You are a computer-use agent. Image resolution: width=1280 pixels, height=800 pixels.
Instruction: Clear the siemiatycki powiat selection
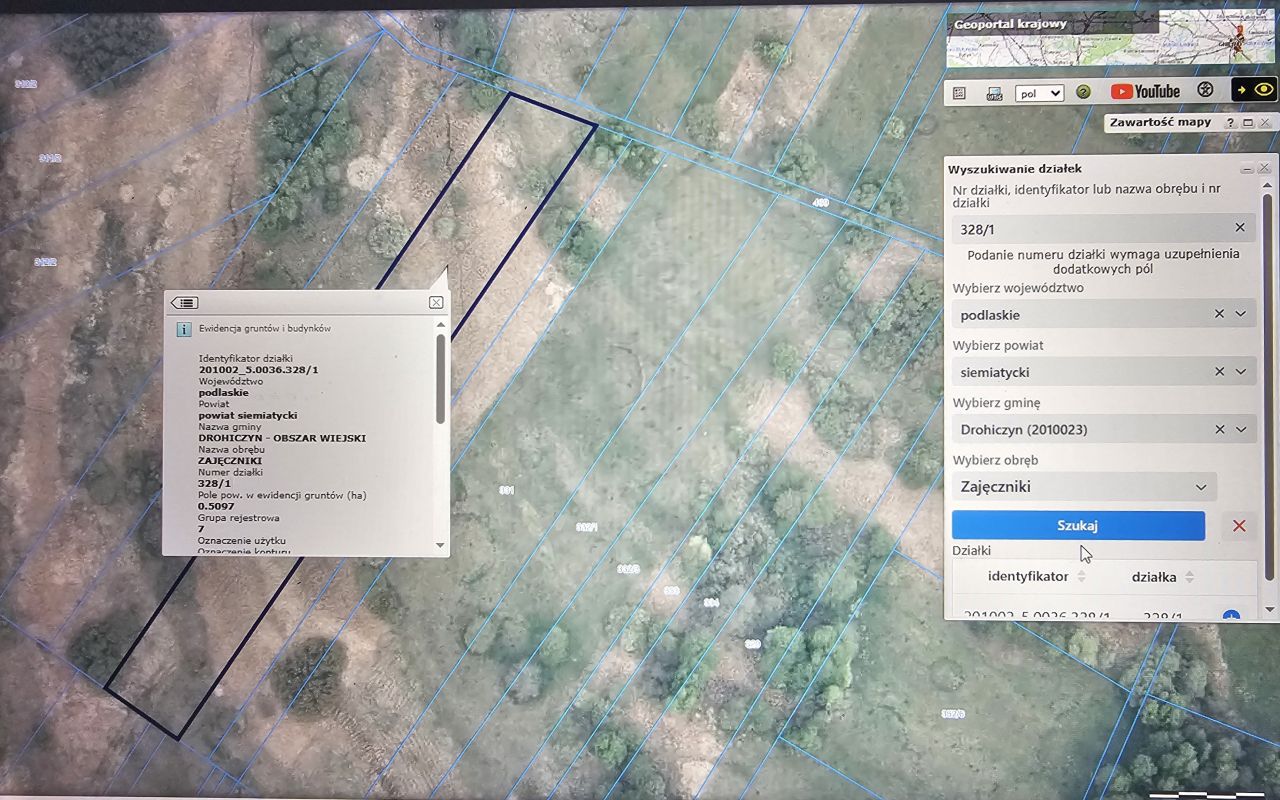point(1219,372)
